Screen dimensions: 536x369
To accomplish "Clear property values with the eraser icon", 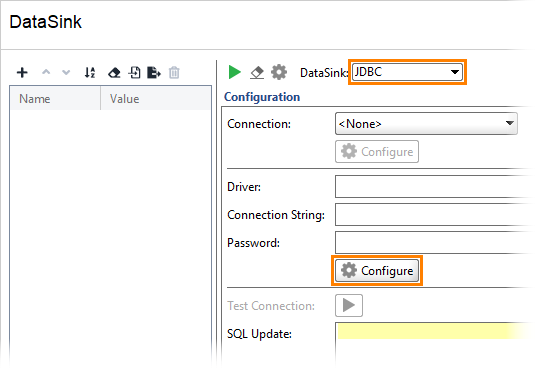I will tap(114, 73).
